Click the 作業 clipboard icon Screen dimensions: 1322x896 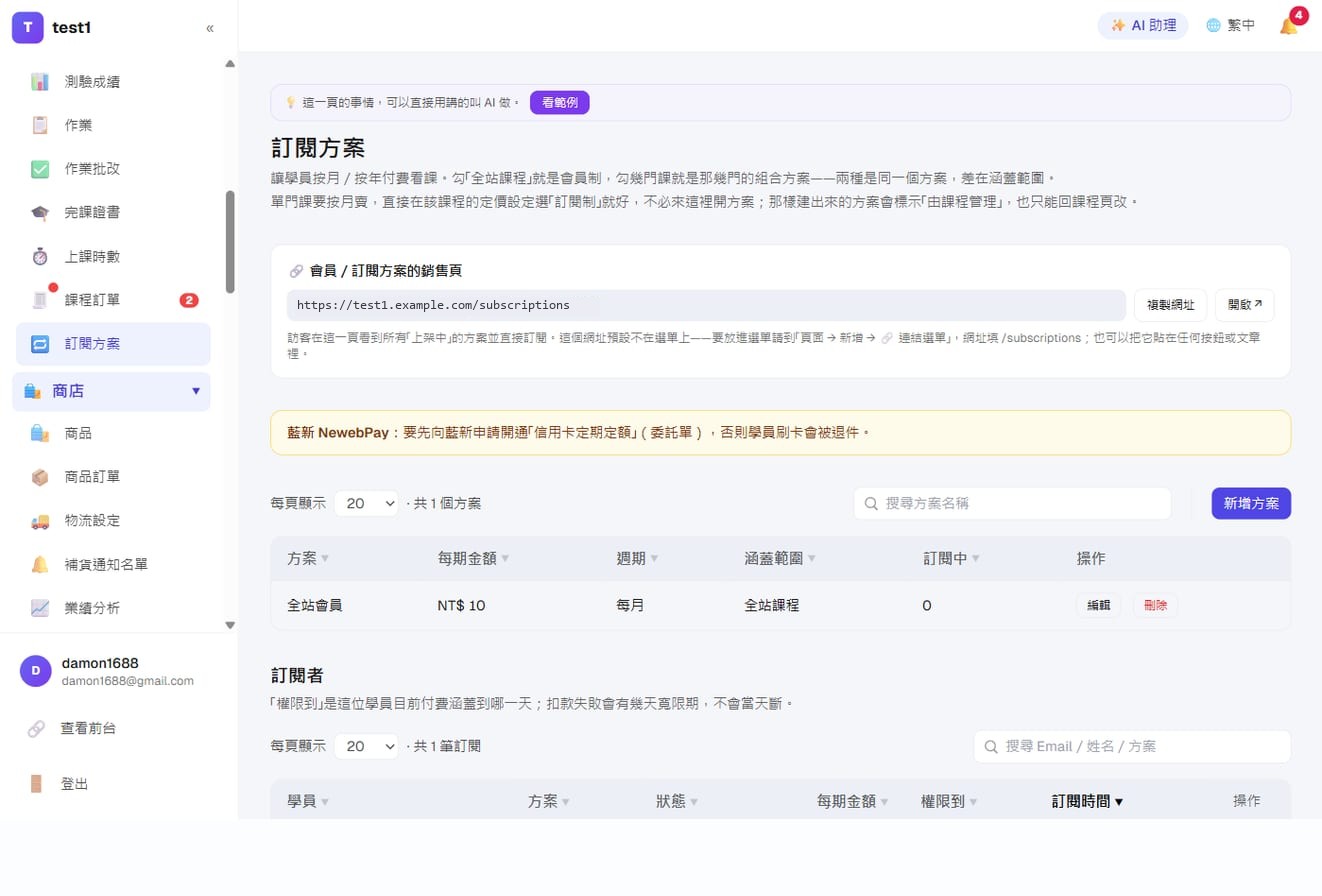click(x=40, y=125)
